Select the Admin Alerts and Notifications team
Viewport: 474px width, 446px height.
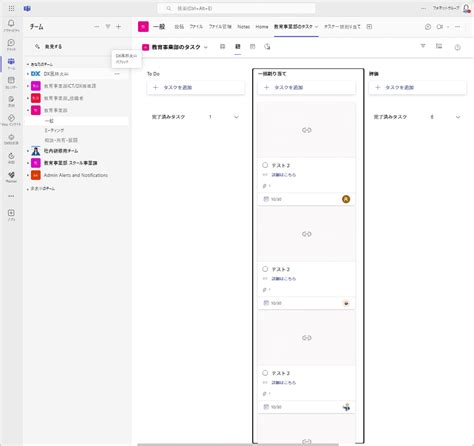coord(76,175)
